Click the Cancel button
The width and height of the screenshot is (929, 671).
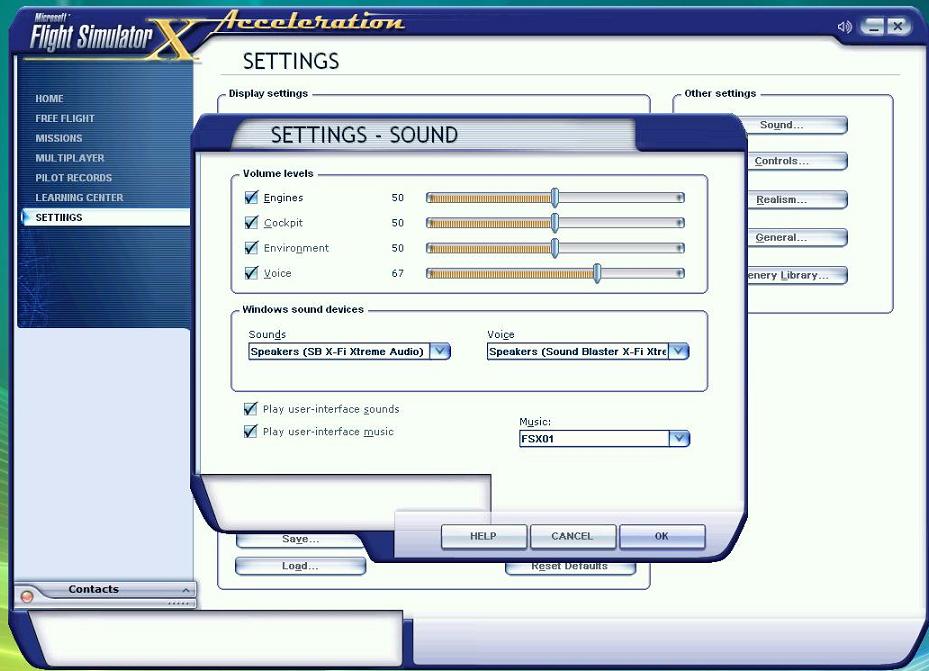[572, 537]
